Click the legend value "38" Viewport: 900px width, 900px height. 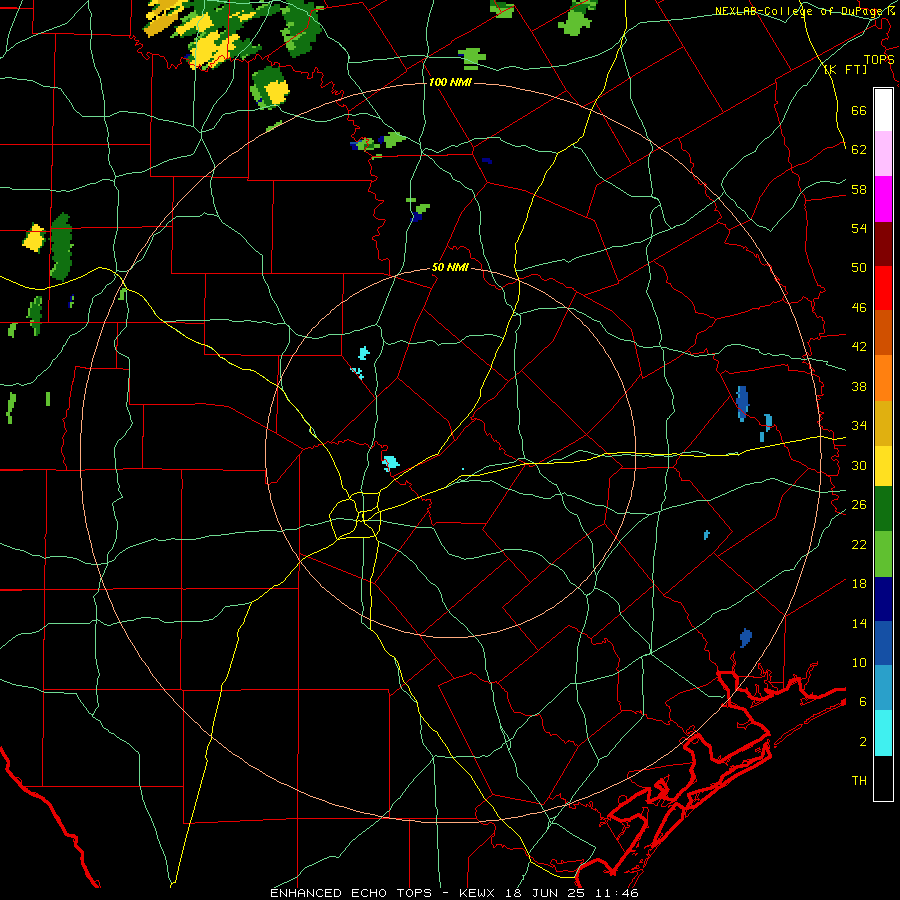pos(859,386)
